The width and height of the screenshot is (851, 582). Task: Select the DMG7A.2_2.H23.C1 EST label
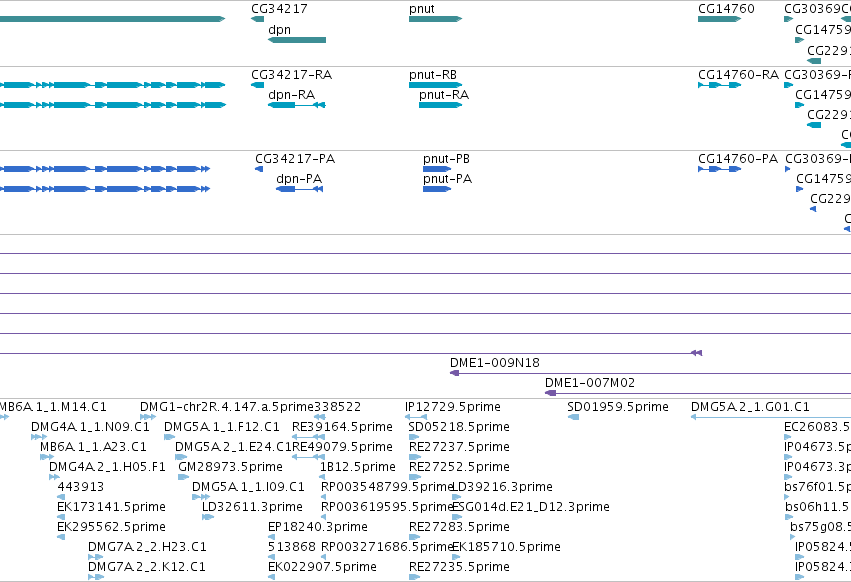(x=147, y=547)
